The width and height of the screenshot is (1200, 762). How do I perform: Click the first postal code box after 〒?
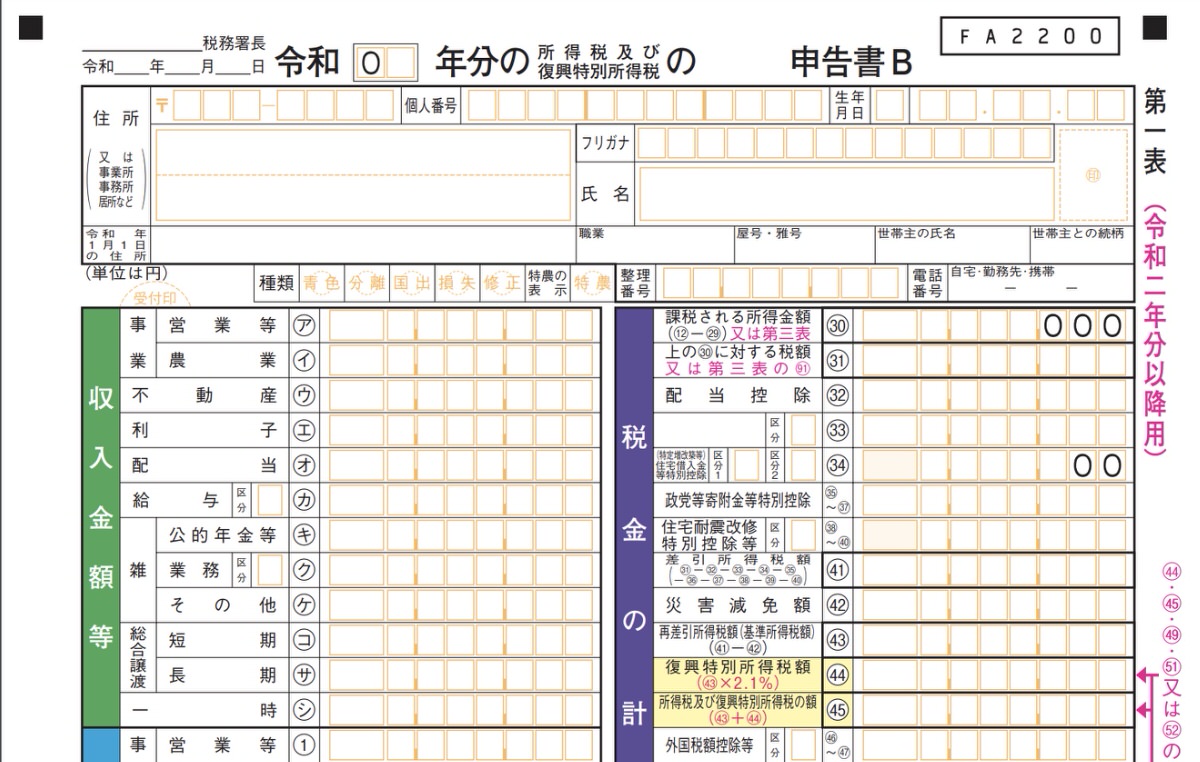pyautogui.click(x=187, y=105)
